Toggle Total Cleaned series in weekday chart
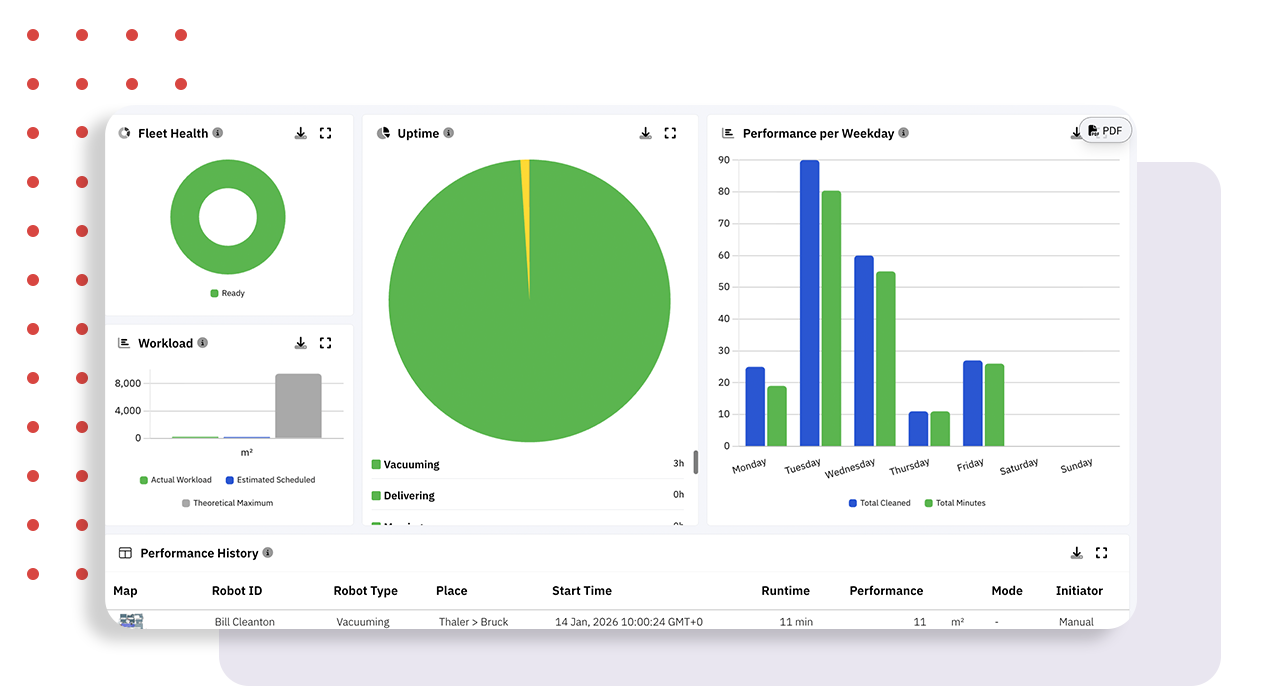The height and width of the screenshot is (700, 1271). click(879, 503)
